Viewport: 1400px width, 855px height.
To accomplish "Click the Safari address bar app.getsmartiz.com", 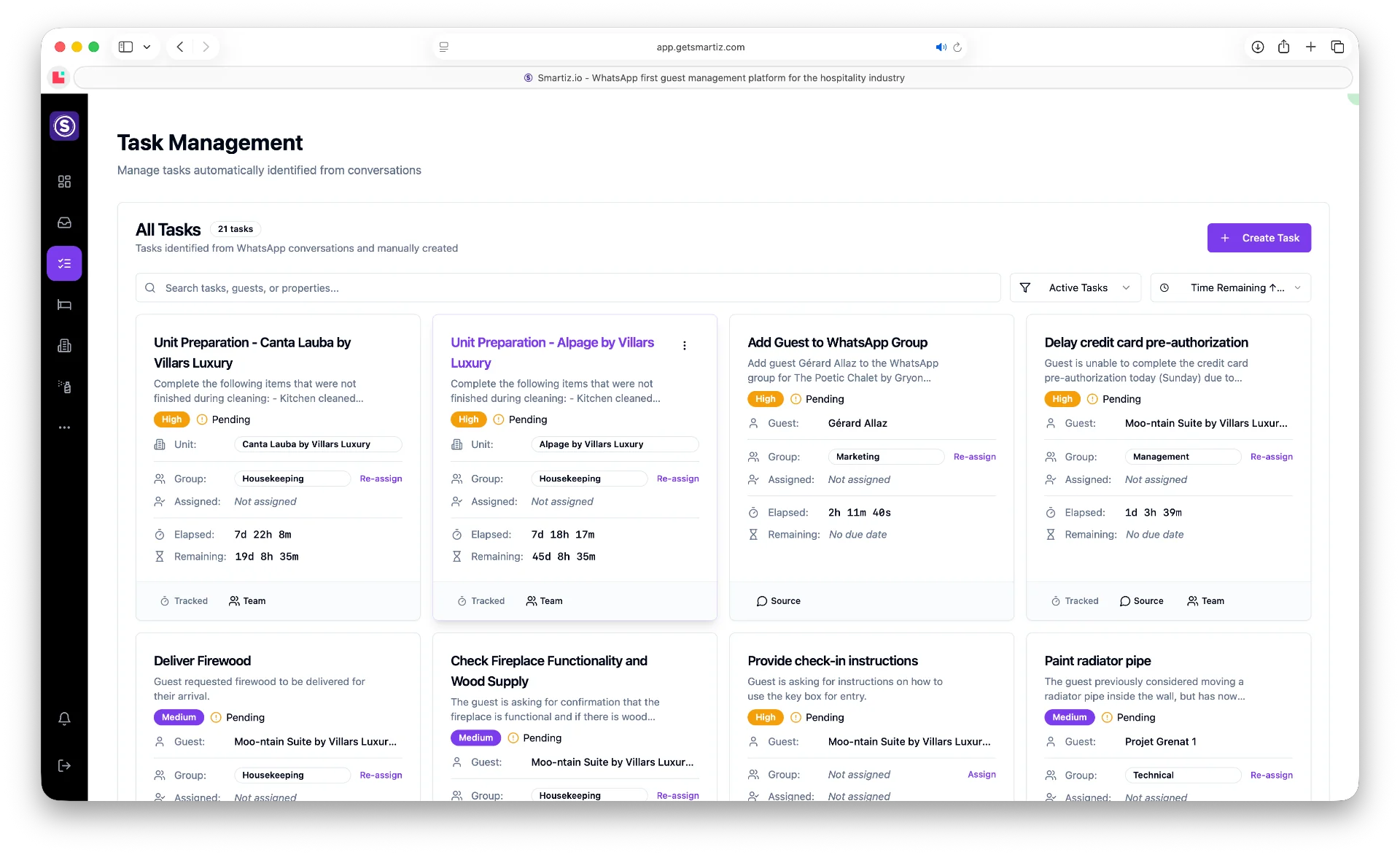I will pos(700,47).
